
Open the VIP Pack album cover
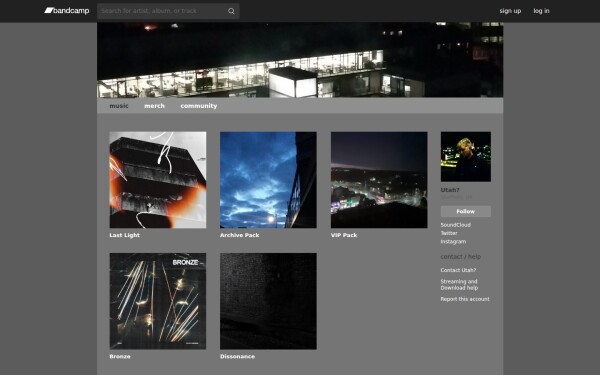click(379, 180)
